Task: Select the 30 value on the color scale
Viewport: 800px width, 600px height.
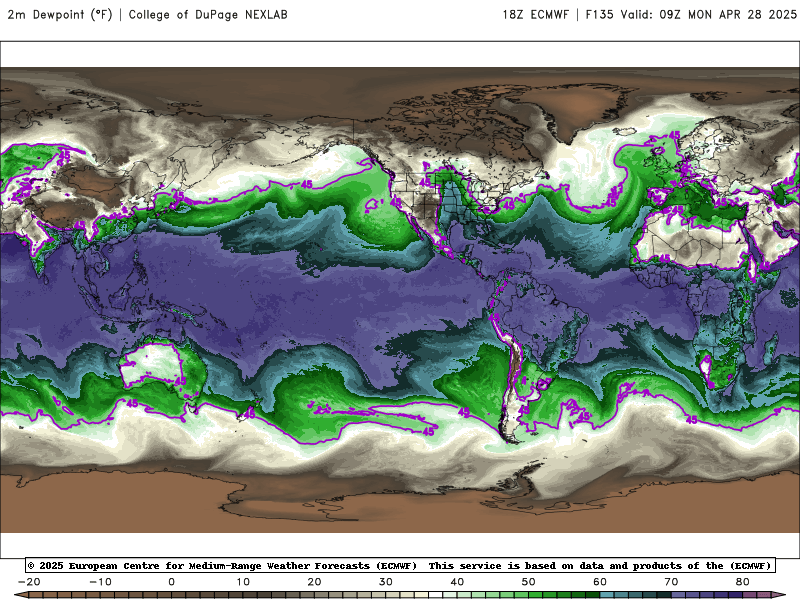Action: [x=386, y=582]
